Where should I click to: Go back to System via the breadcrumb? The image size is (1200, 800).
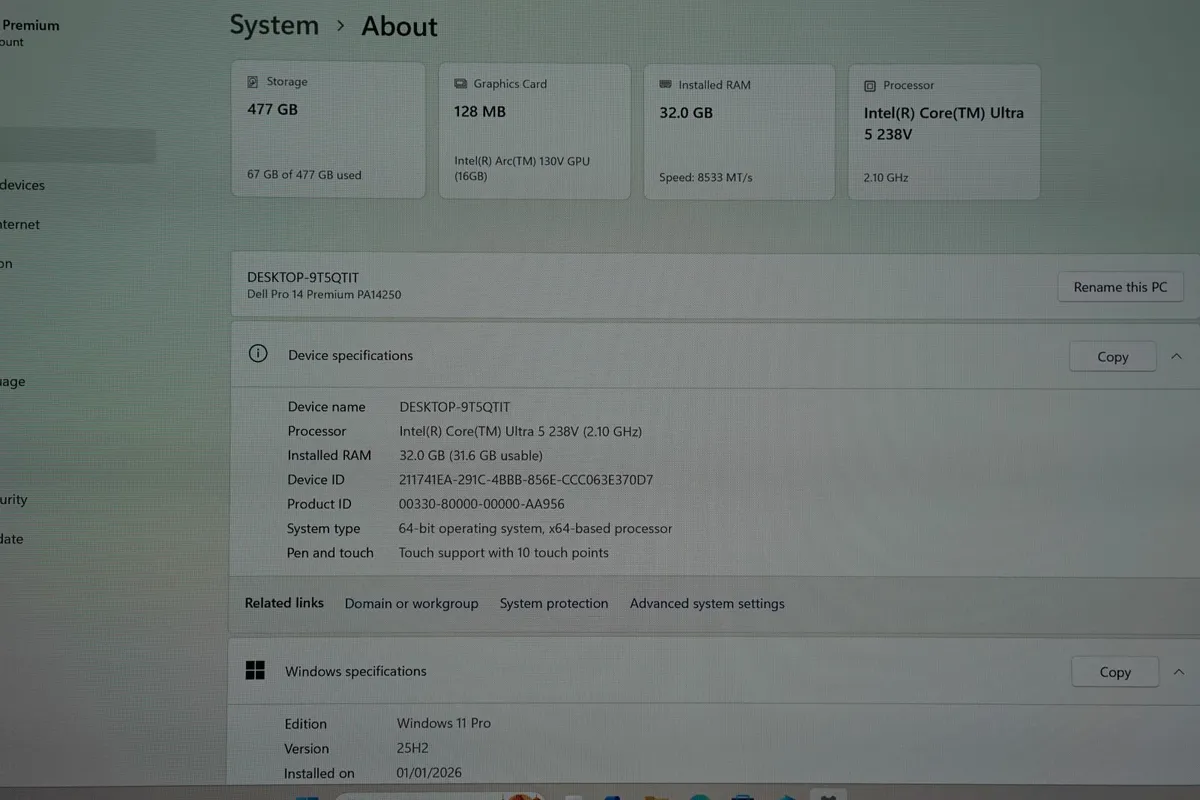[274, 25]
